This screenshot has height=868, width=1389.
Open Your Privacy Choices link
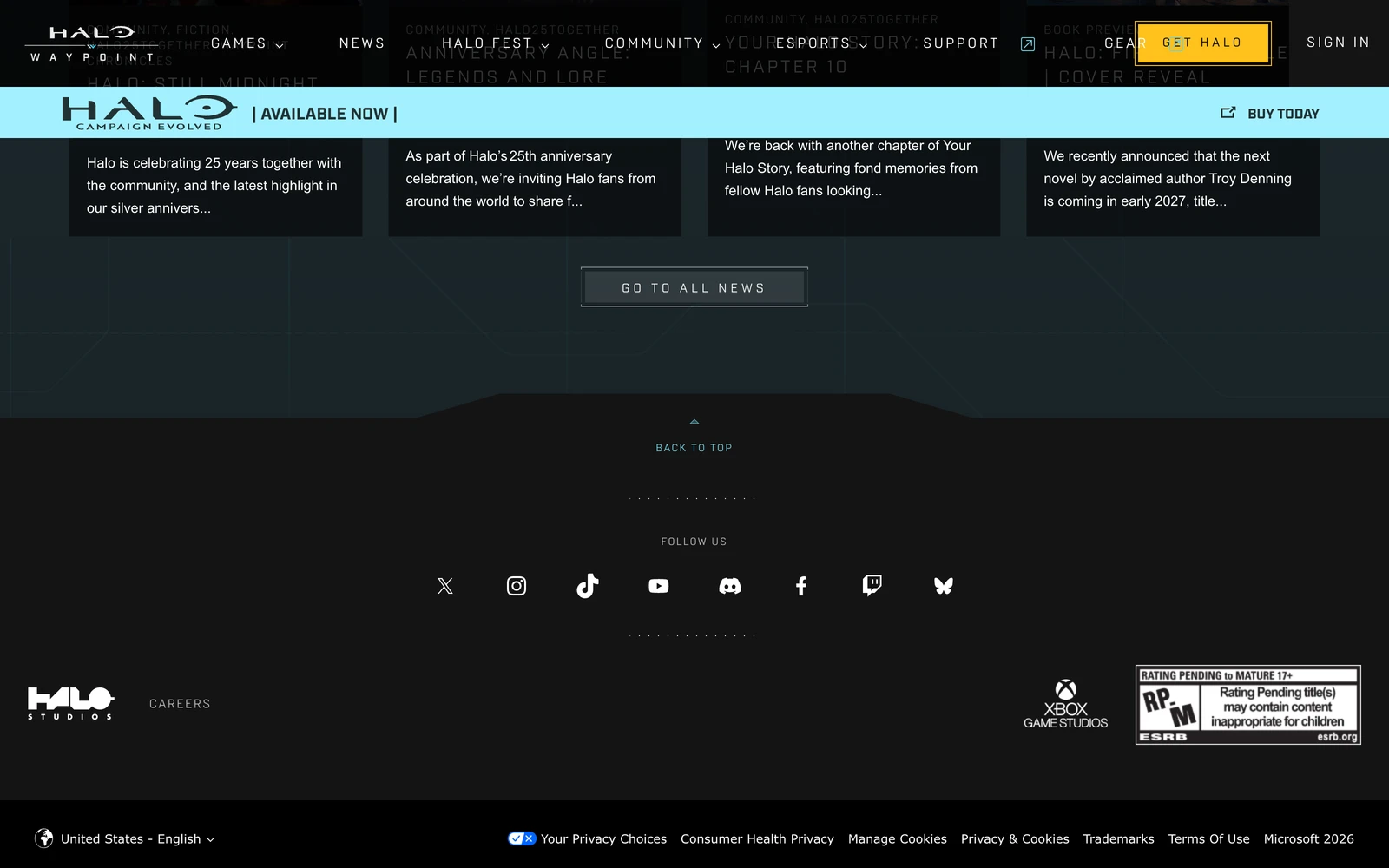tap(603, 838)
